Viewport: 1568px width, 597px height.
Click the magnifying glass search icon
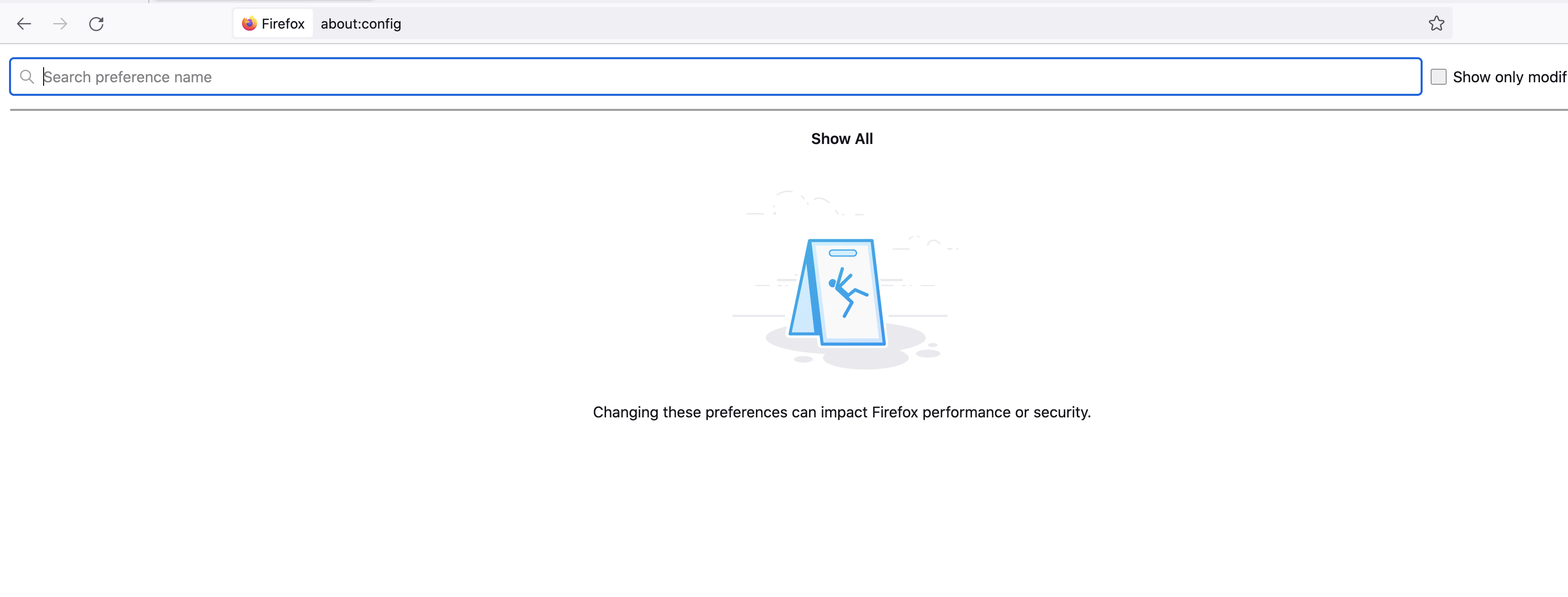coord(27,77)
